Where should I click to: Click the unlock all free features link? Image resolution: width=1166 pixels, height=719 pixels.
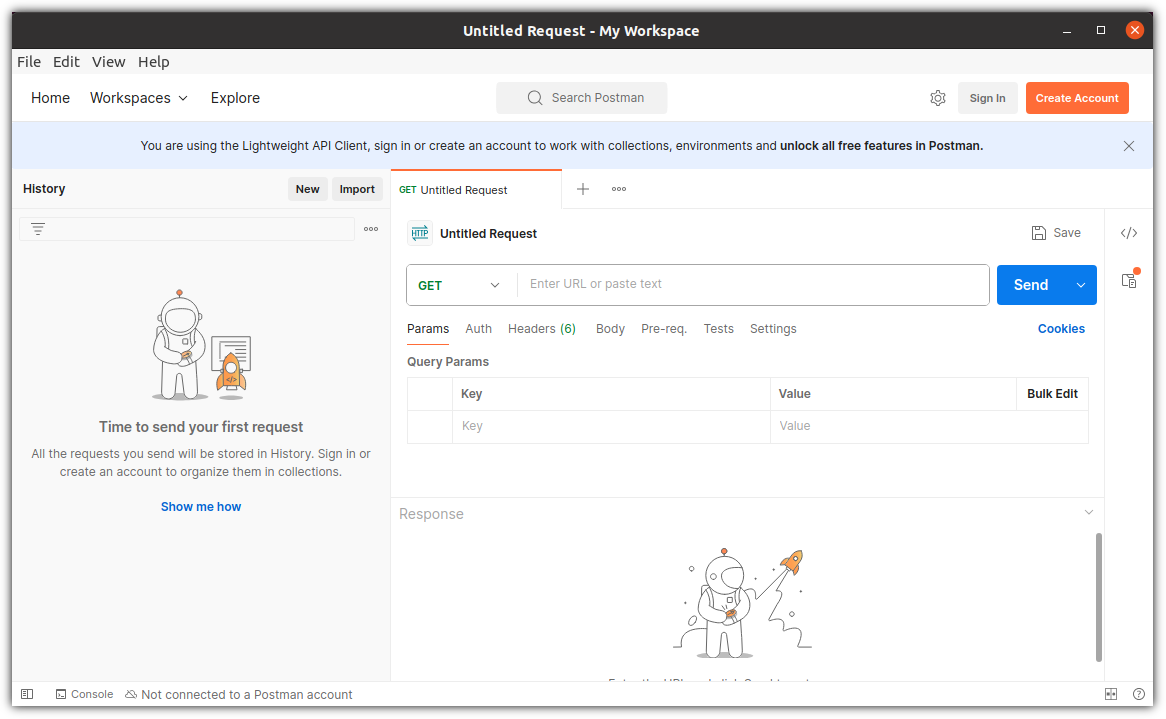(881, 146)
